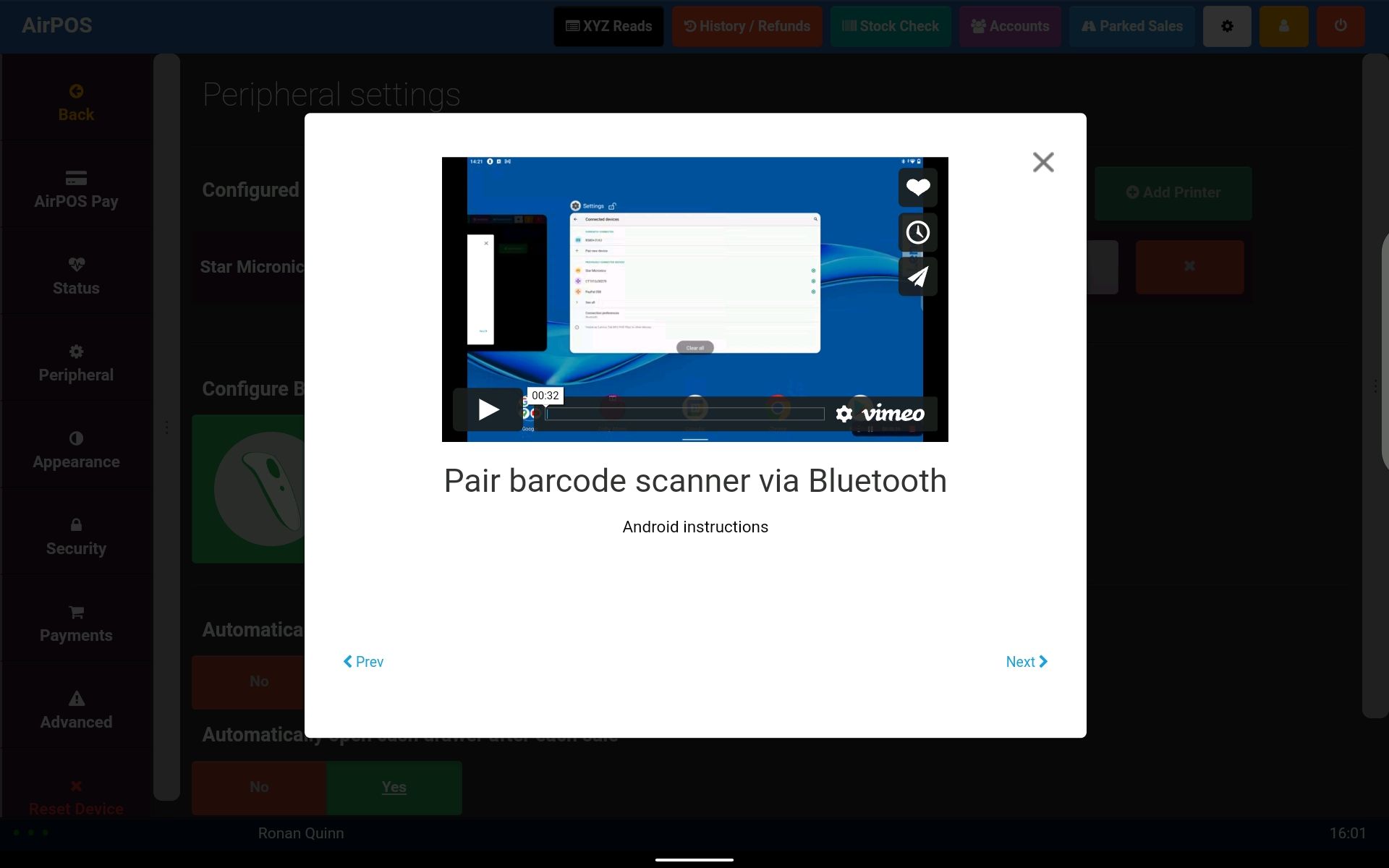Share video using paper plane icon

click(x=917, y=277)
